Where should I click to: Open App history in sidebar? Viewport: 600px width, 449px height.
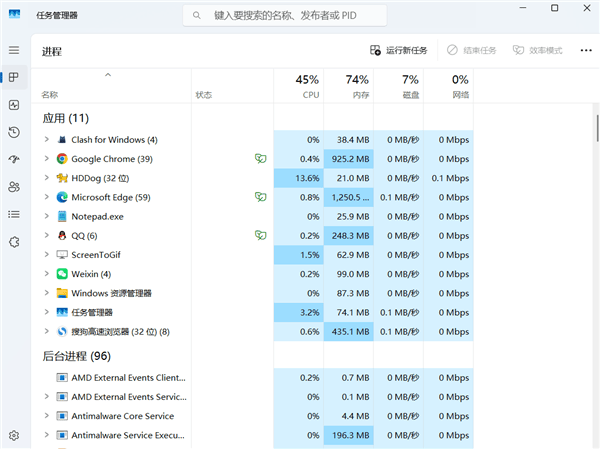click(14, 132)
